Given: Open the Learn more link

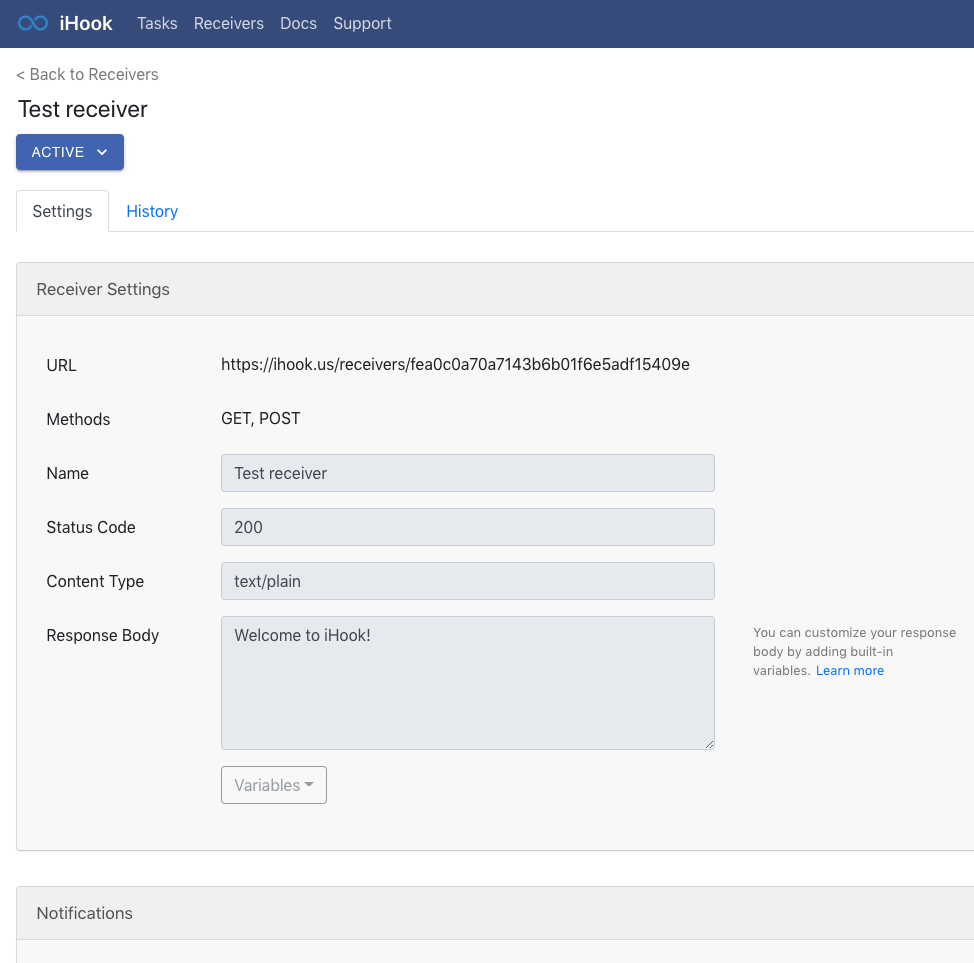Looking at the screenshot, I should (x=850, y=671).
